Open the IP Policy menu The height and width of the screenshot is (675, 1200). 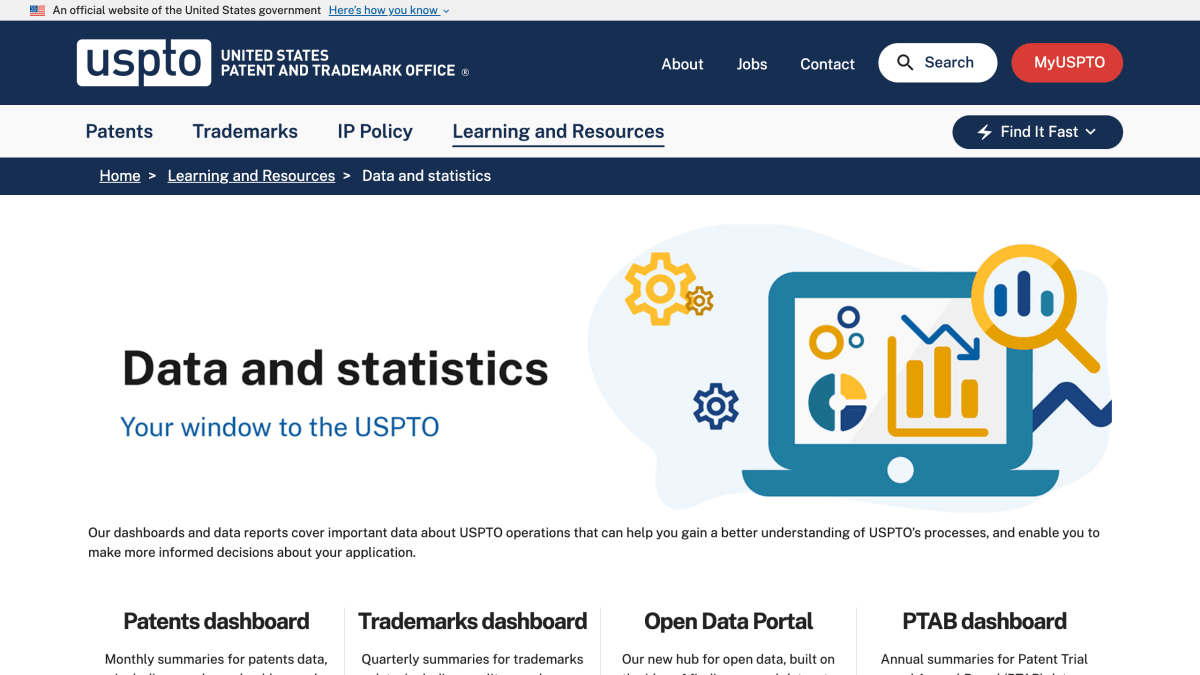click(375, 131)
